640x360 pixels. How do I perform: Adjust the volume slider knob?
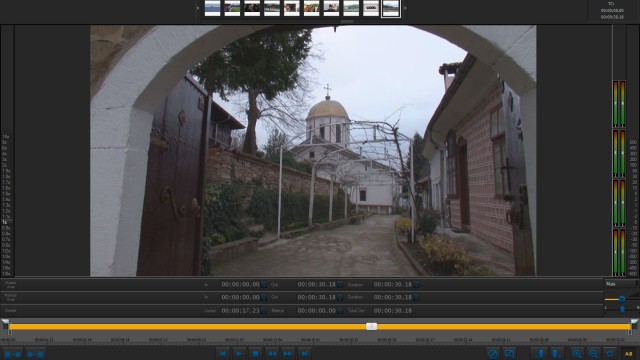622,299
